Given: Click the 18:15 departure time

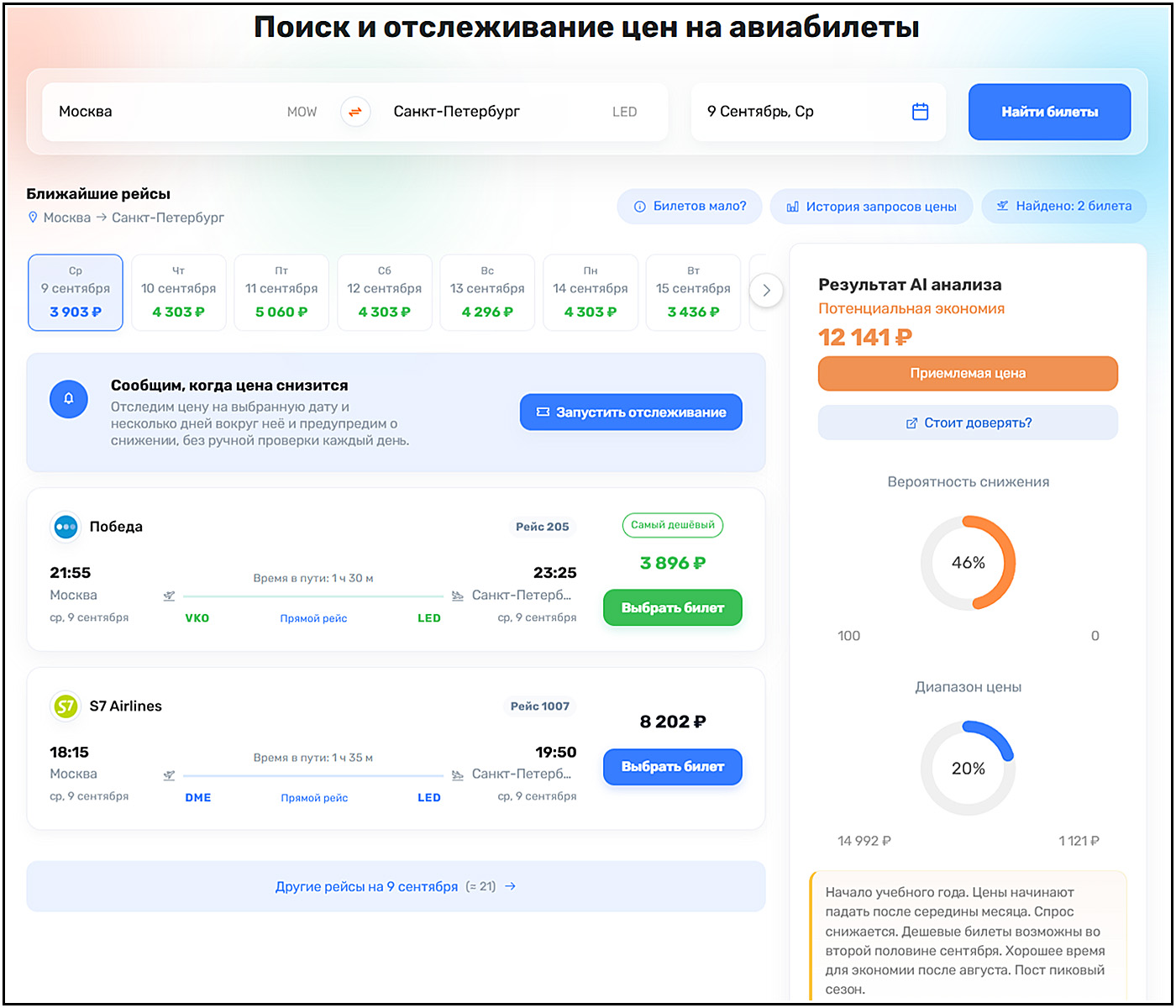Looking at the screenshot, I should coord(69,753).
